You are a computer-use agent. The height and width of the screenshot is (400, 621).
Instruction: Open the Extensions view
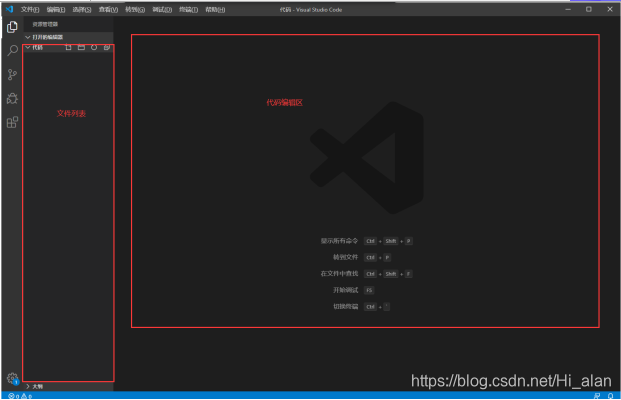pos(12,122)
